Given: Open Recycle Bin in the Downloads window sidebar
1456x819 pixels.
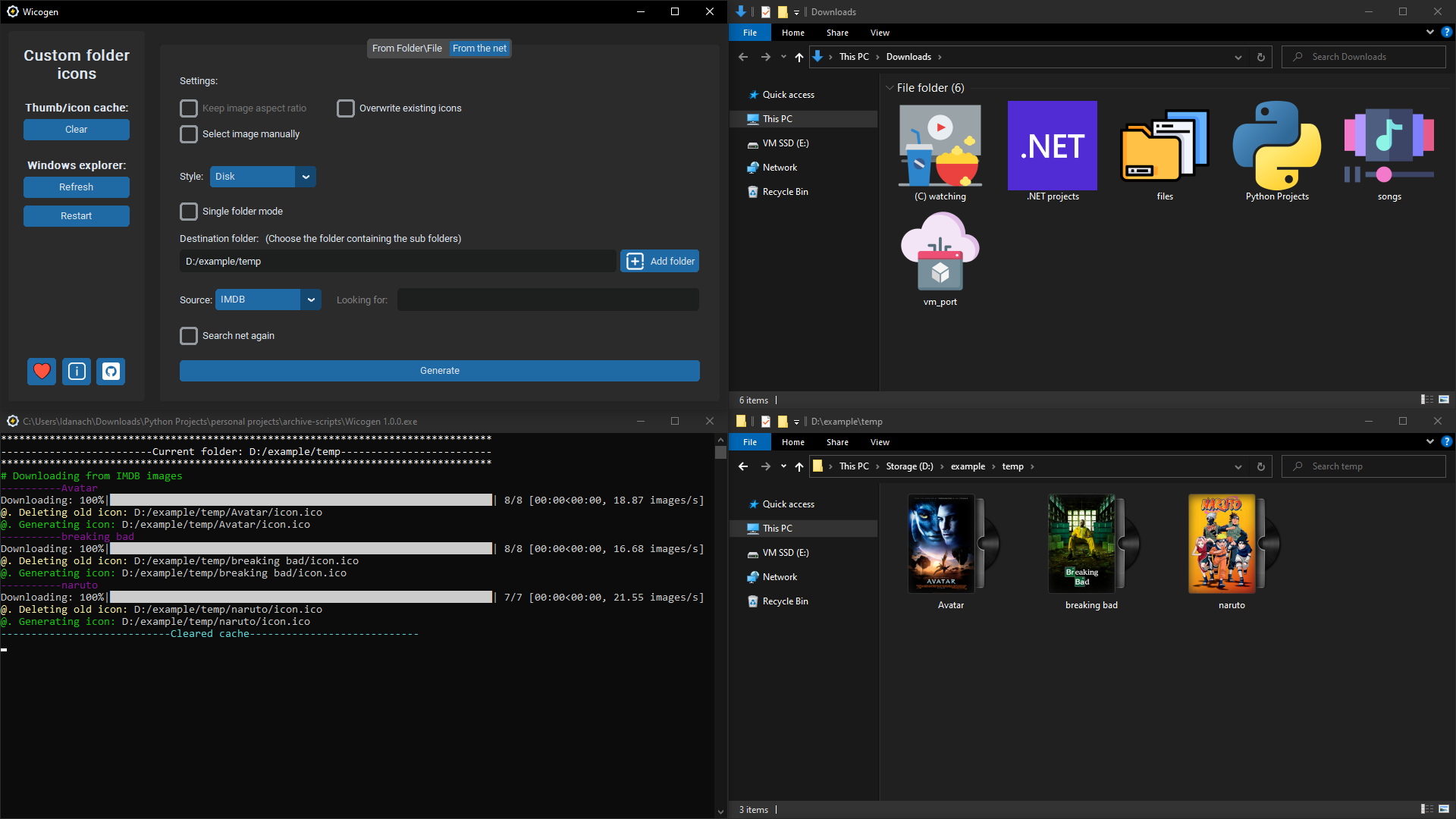Looking at the screenshot, I should coord(785,191).
